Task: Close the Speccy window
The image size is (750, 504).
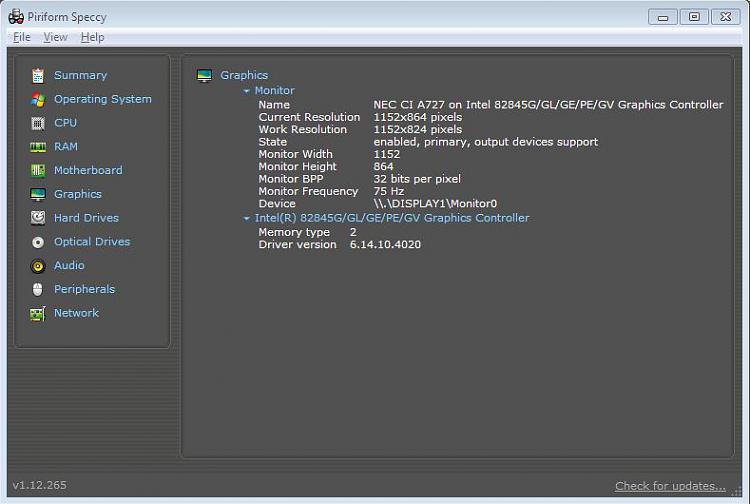Action: pyautogui.click(x=726, y=17)
